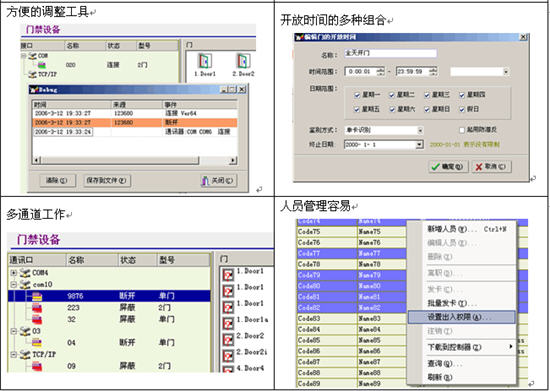This screenshot has height=391, width=550.
Task: Select controller icon for device 9876
Action: pyautogui.click(x=37, y=296)
